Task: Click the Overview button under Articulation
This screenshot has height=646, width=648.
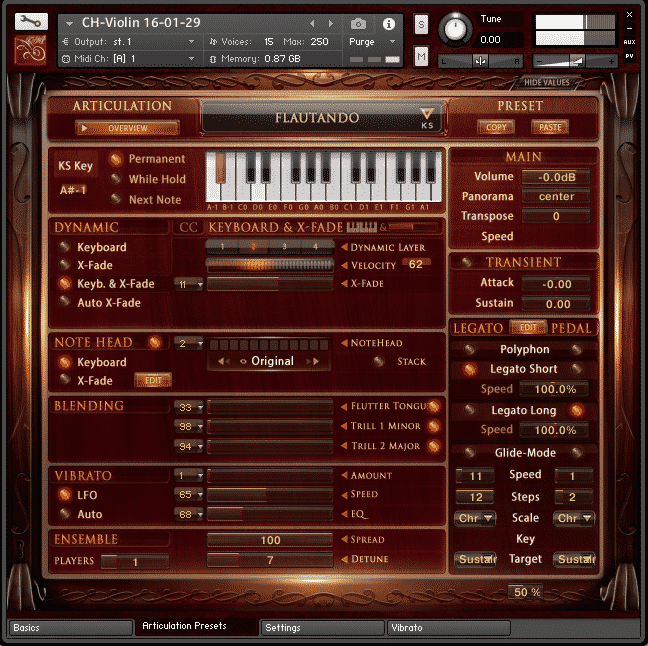Action: pos(127,128)
